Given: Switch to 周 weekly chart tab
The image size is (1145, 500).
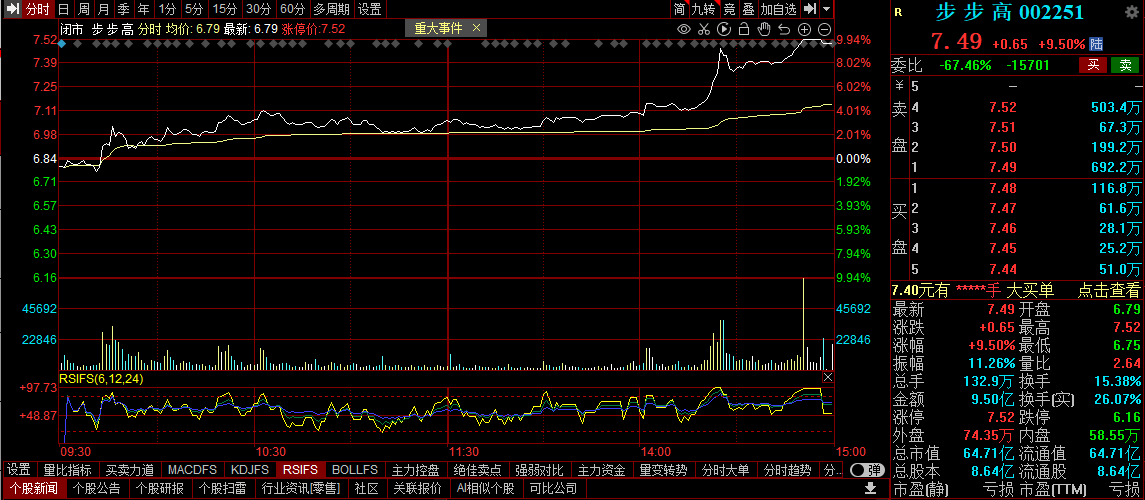Looking at the screenshot, I should pyautogui.click(x=84, y=9).
